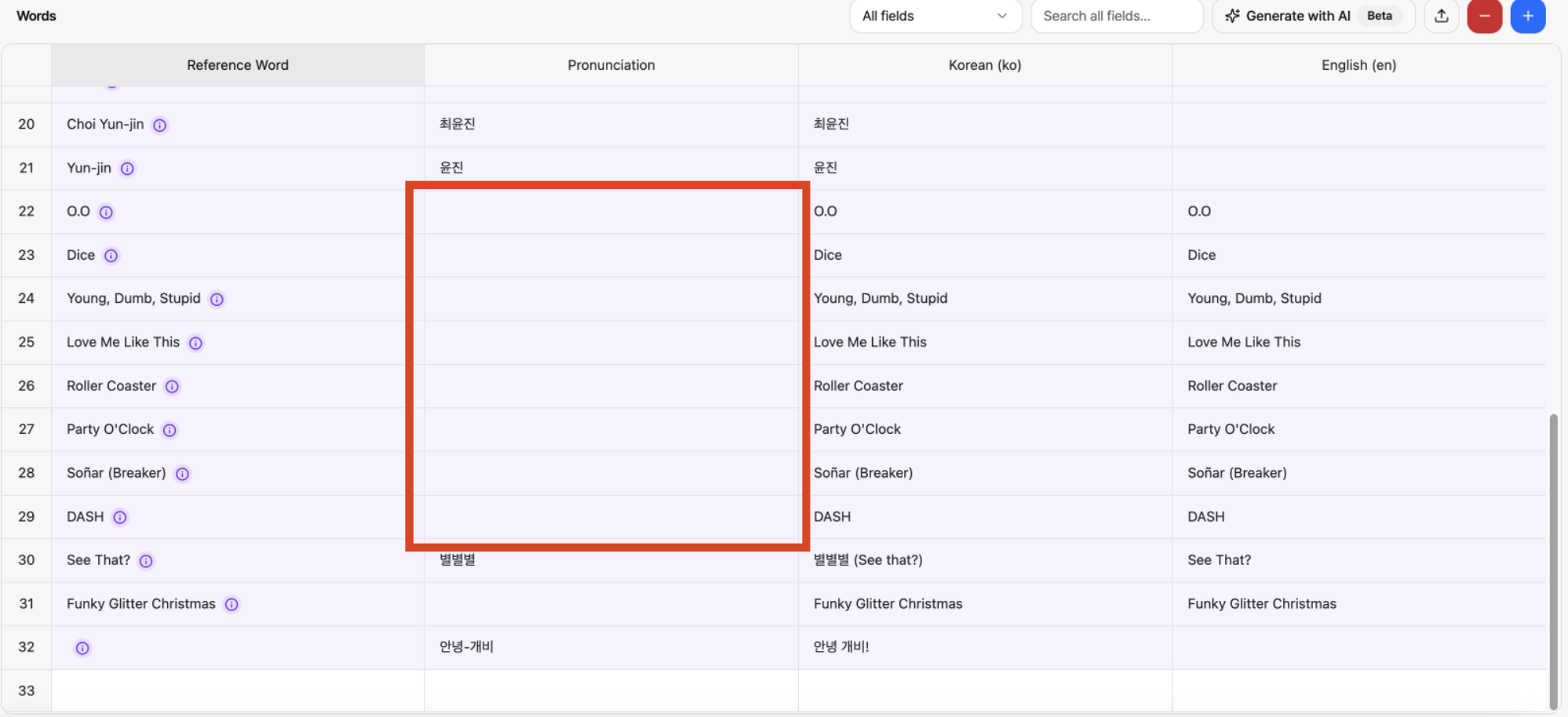Open the info icon next to O.O

coord(106,212)
